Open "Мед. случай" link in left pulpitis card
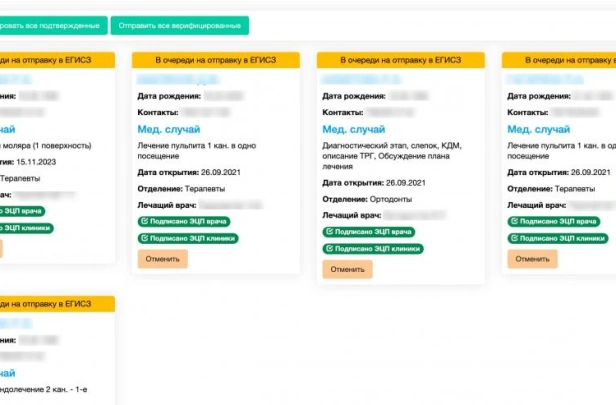 (x=168, y=129)
